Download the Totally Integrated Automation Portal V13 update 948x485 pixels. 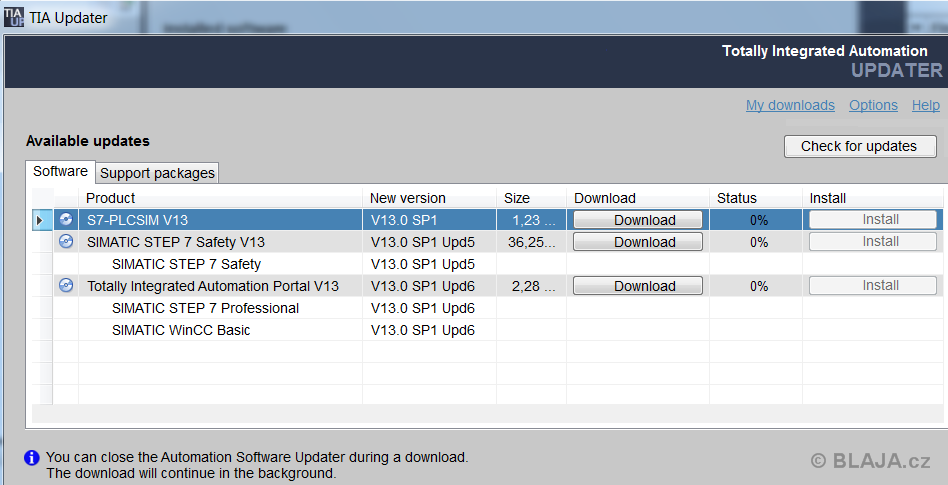pos(638,286)
